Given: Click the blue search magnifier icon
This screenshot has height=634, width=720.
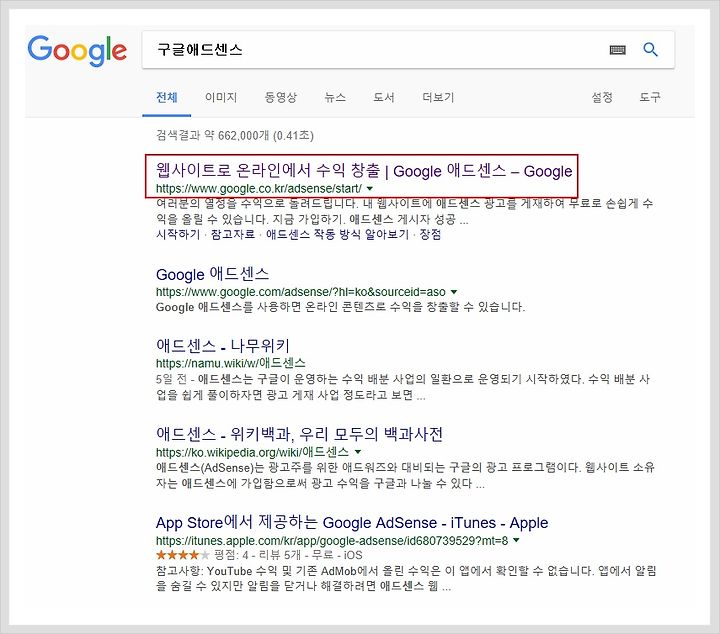Looking at the screenshot, I should click(x=650, y=49).
